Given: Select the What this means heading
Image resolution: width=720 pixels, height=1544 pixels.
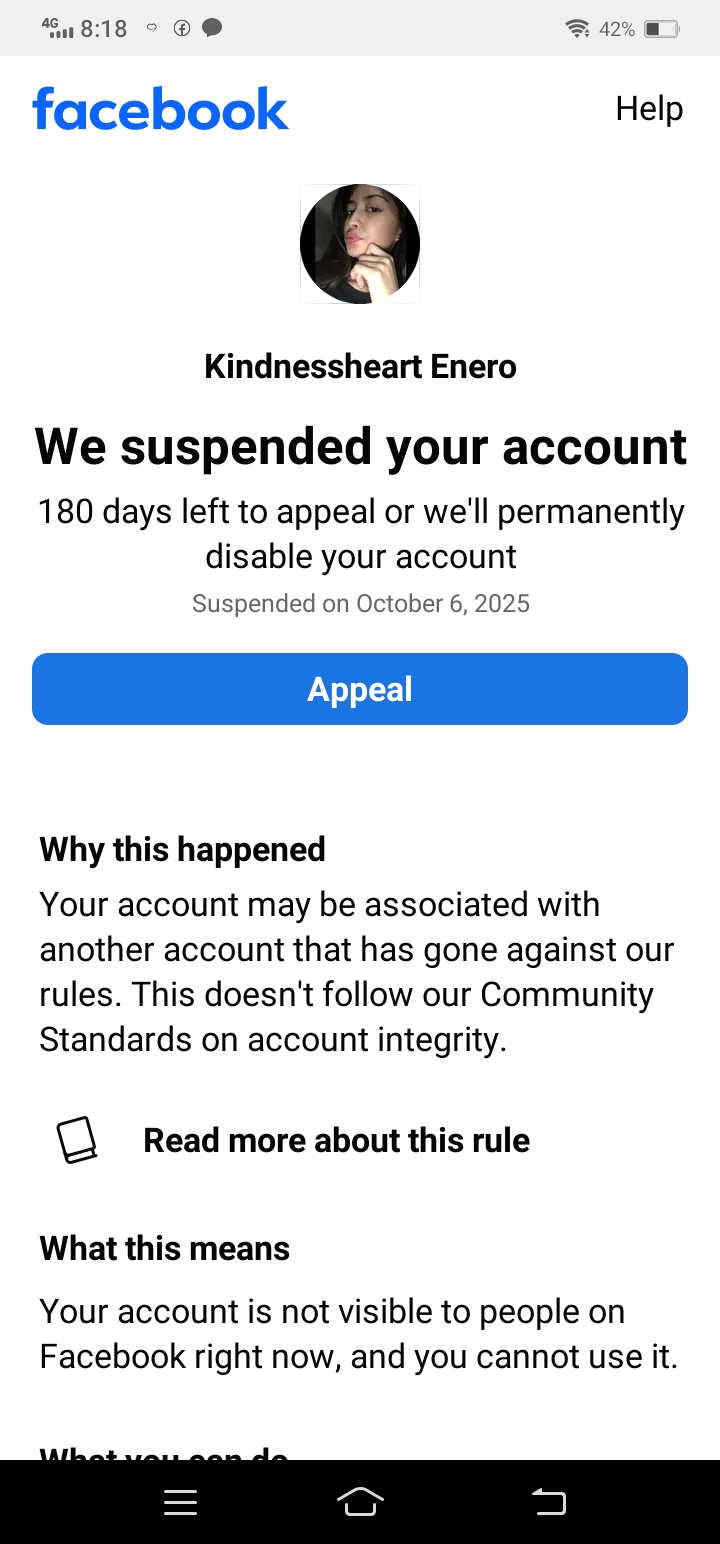Looking at the screenshot, I should [x=164, y=1249].
